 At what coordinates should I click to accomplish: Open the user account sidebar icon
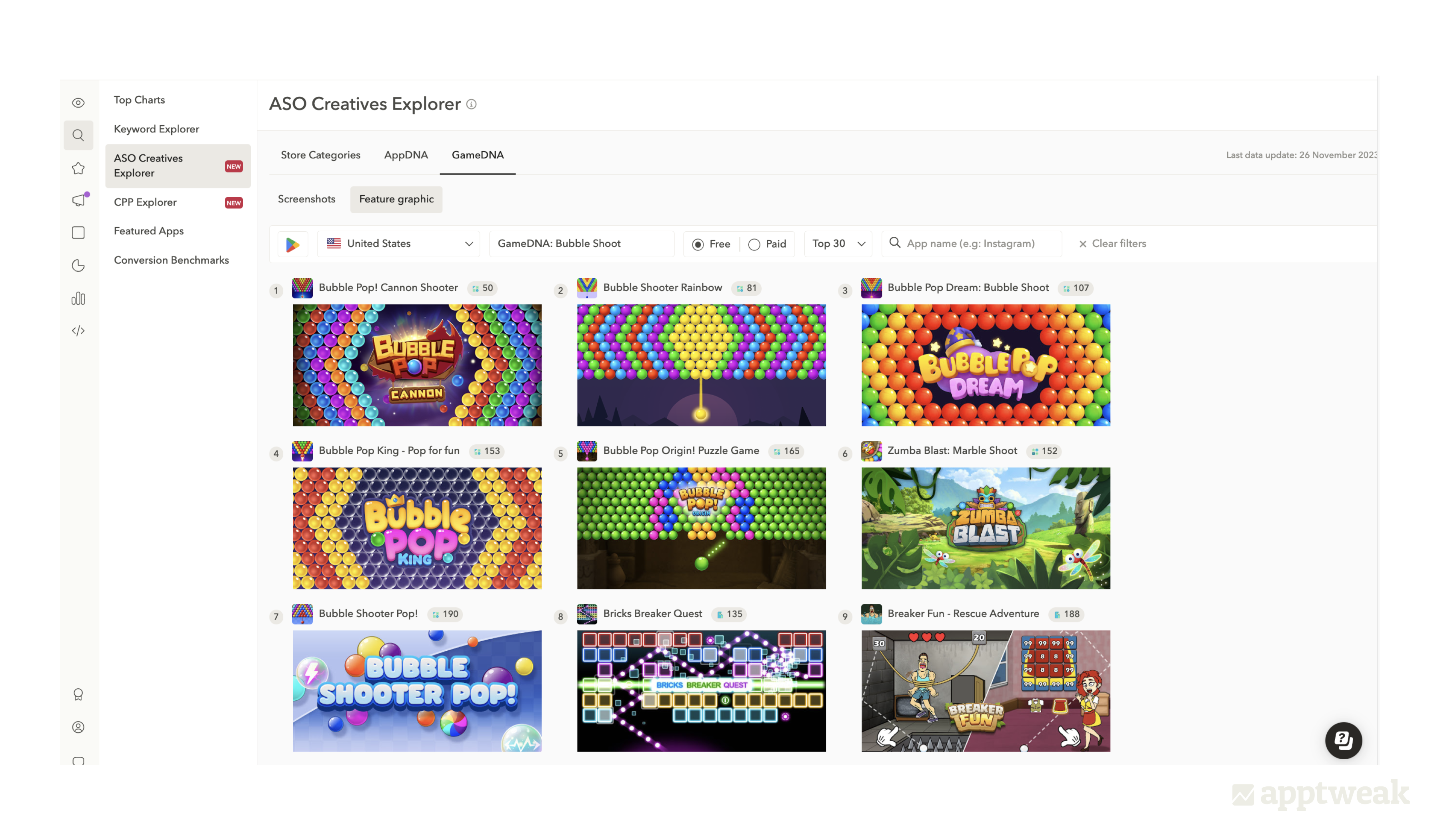pyautogui.click(x=78, y=727)
